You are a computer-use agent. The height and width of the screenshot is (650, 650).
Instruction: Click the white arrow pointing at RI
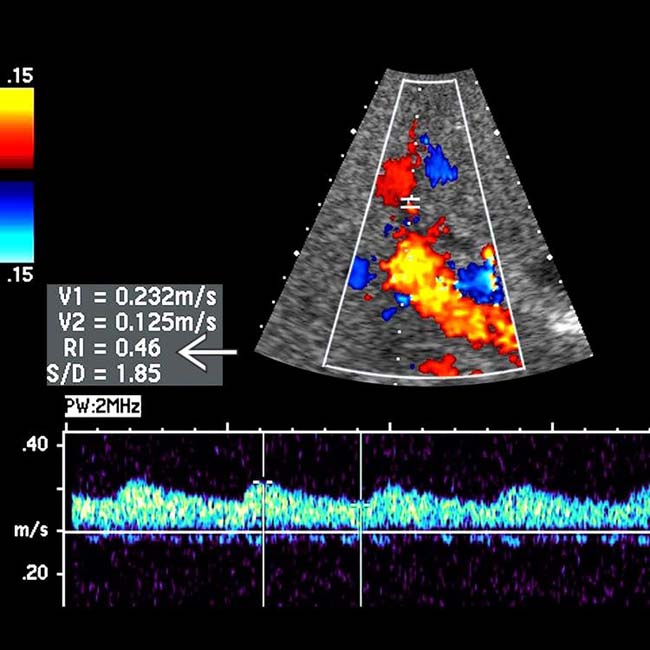(x=208, y=352)
